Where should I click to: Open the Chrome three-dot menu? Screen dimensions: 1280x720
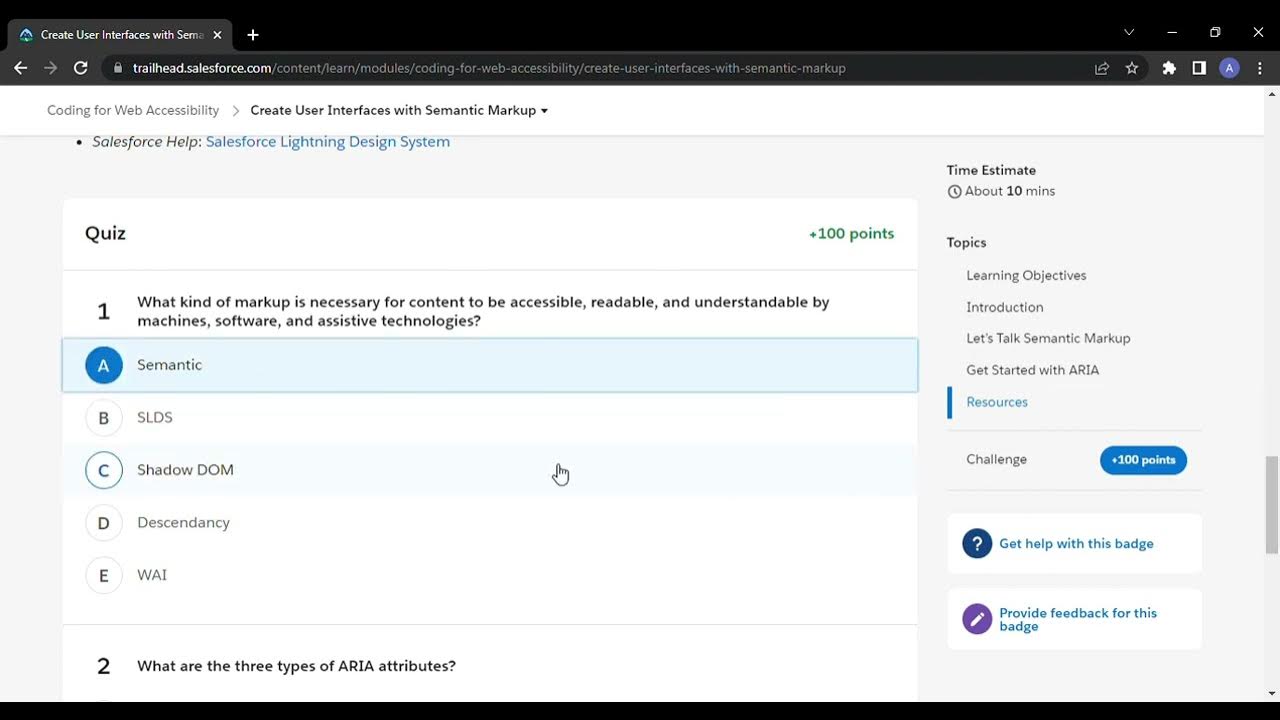click(1259, 68)
